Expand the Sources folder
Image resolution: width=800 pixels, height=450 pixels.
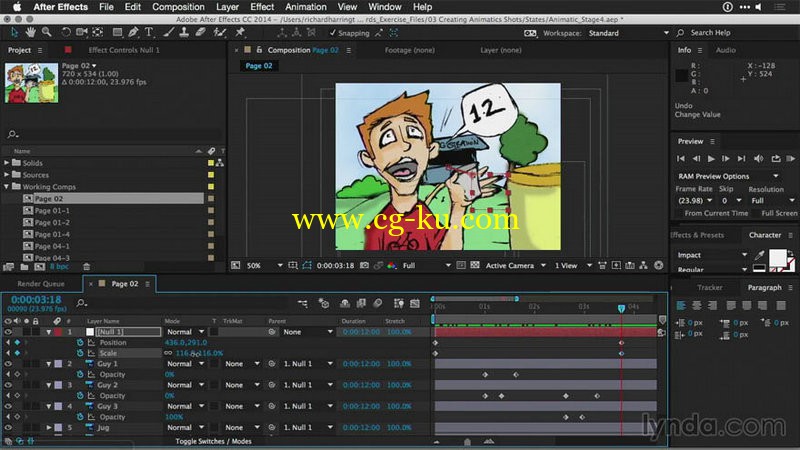7,174
